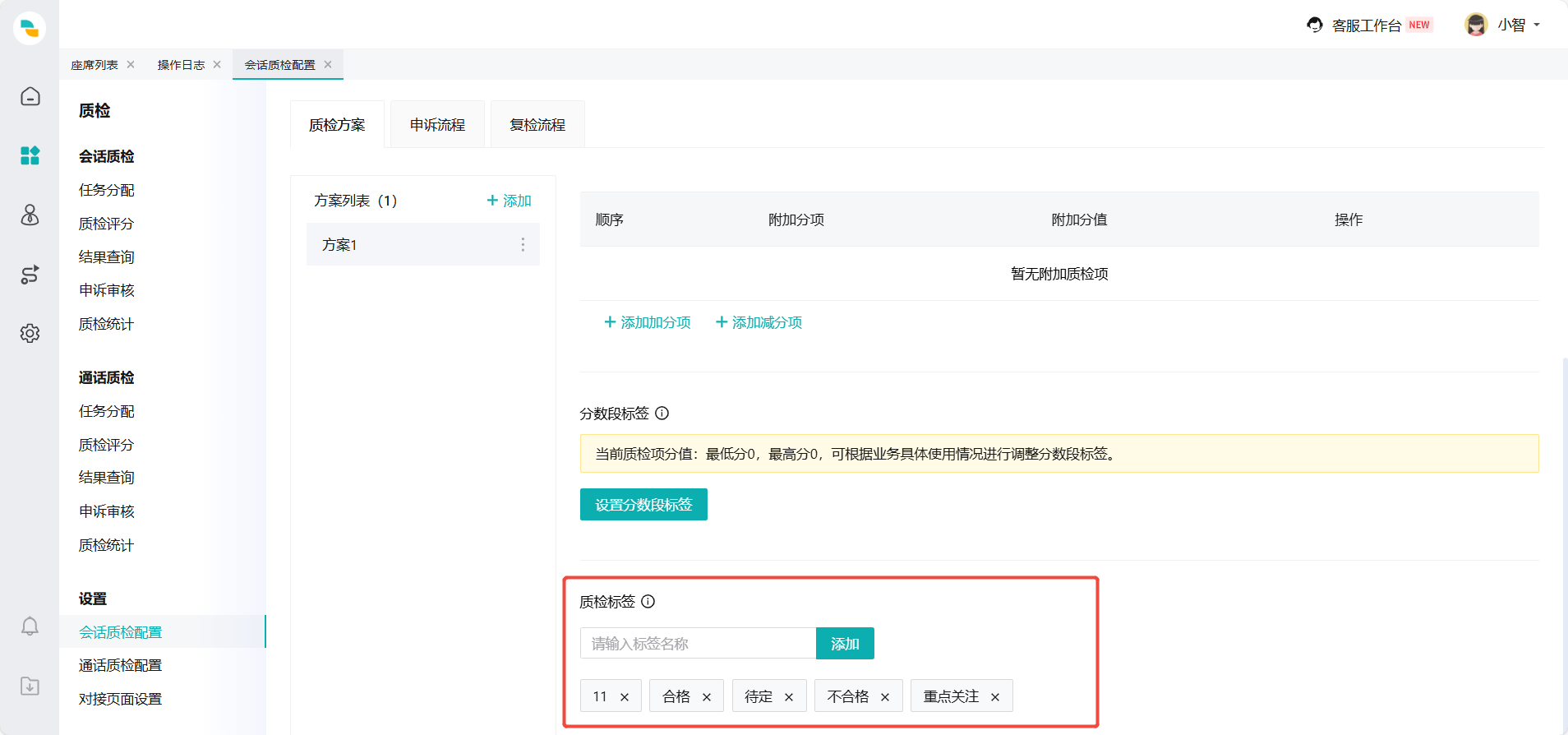Select 方案1 in the plan list

[x=423, y=244]
